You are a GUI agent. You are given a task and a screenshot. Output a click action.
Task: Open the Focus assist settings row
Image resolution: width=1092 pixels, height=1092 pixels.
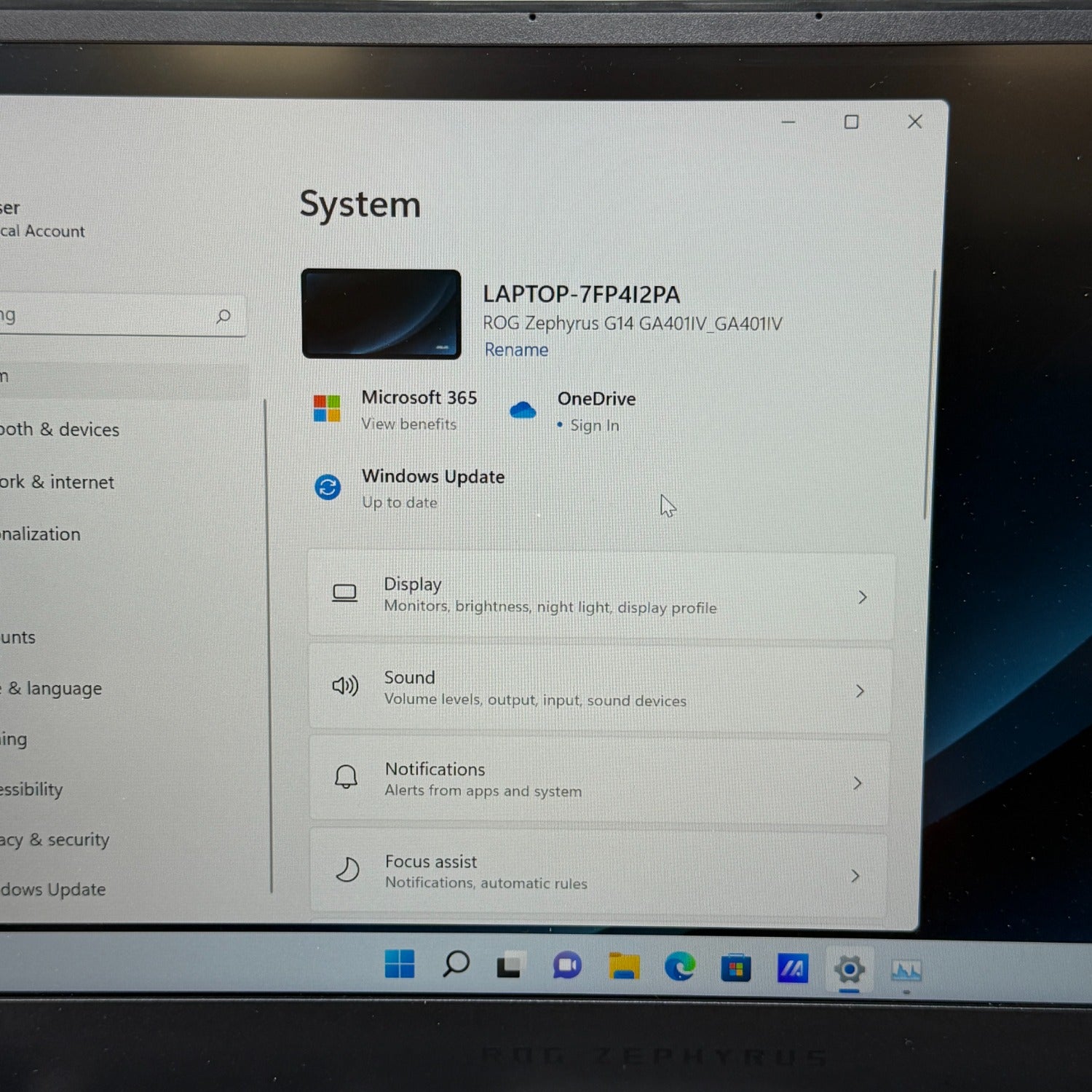[x=598, y=872]
